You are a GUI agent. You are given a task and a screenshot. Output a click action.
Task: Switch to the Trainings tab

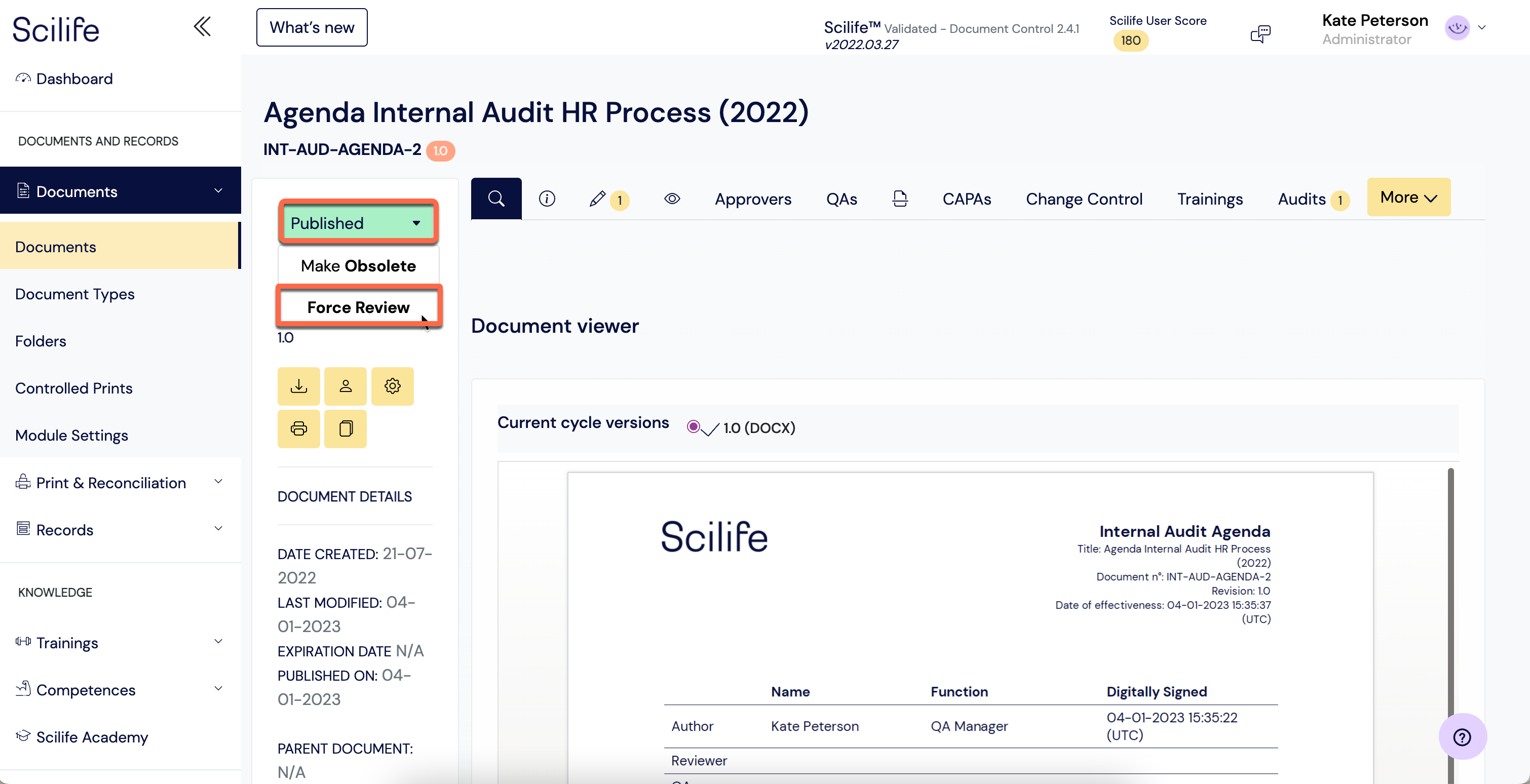tap(1210, 199)
